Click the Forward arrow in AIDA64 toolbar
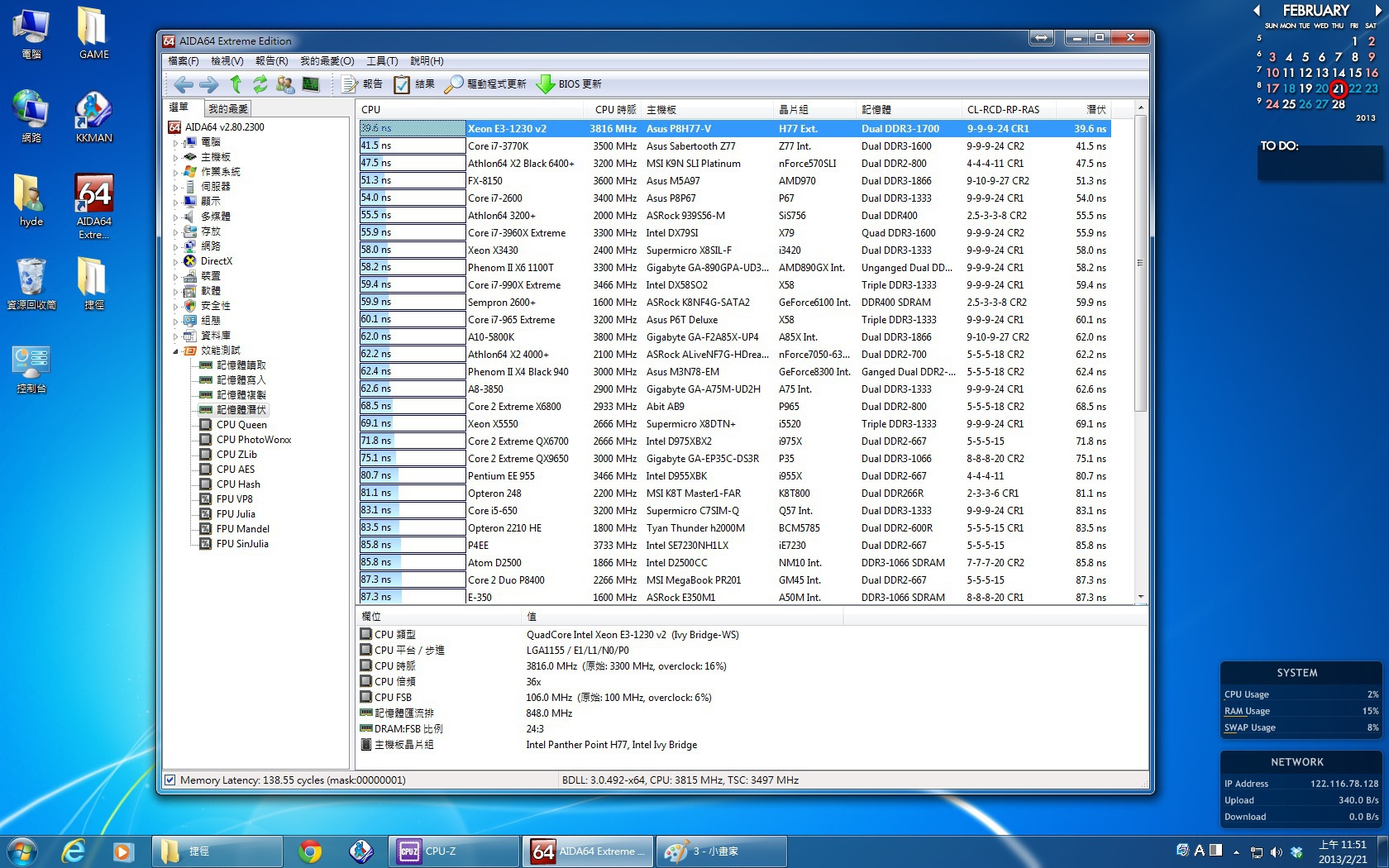The width and height of the screenshot is (1389, 868). point(209,84)
